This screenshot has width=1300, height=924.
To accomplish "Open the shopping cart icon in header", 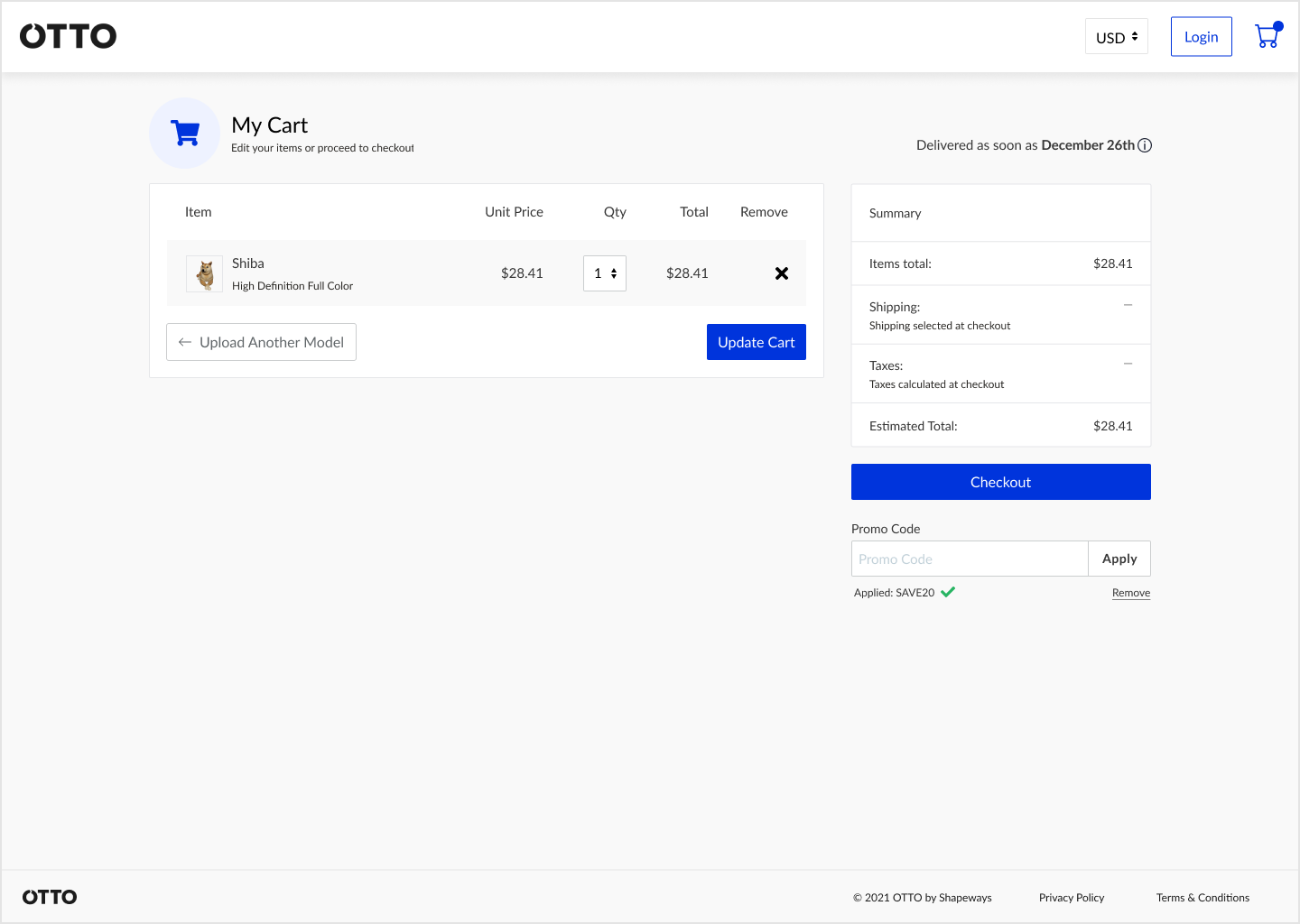I will point(1267,36).
